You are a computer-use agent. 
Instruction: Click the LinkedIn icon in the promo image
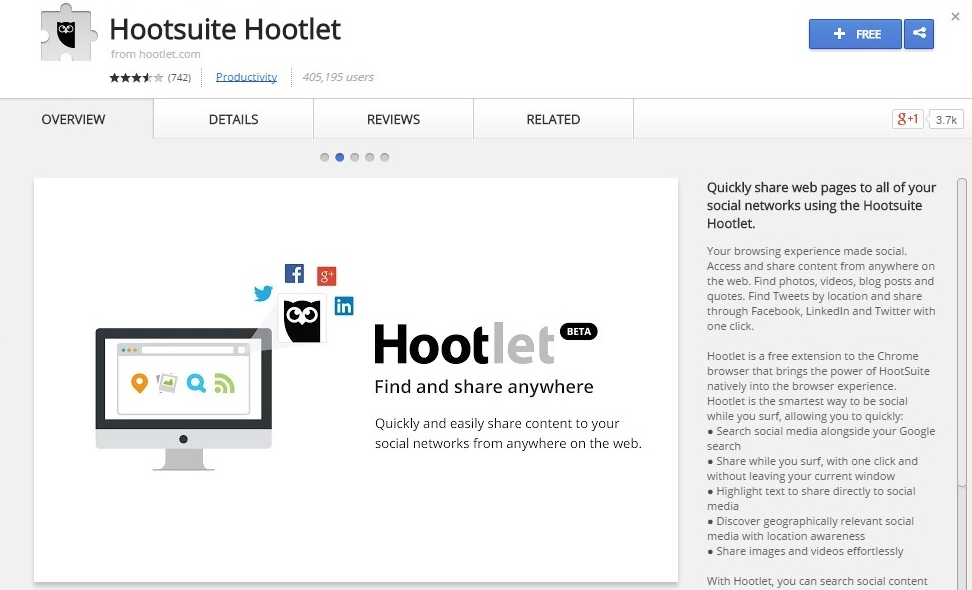(344, 306)
